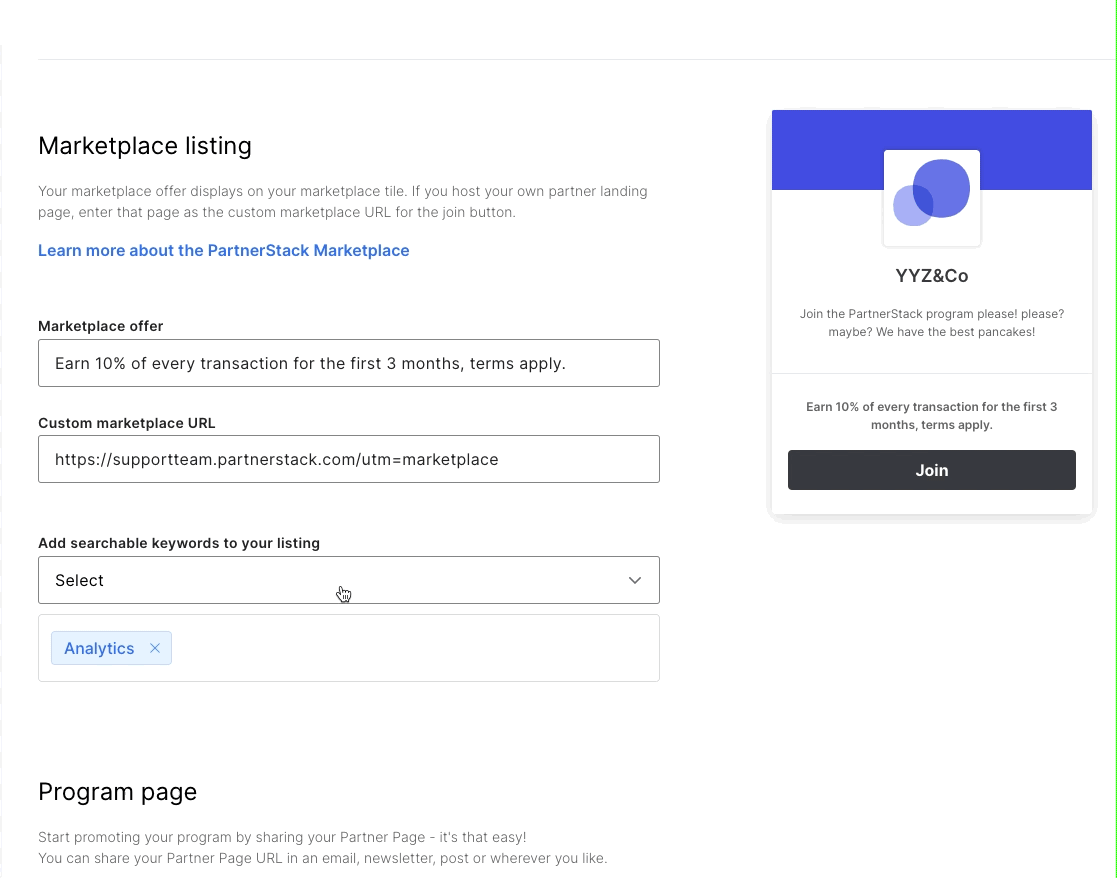Click the Join button on preview tile

[932, 470]
